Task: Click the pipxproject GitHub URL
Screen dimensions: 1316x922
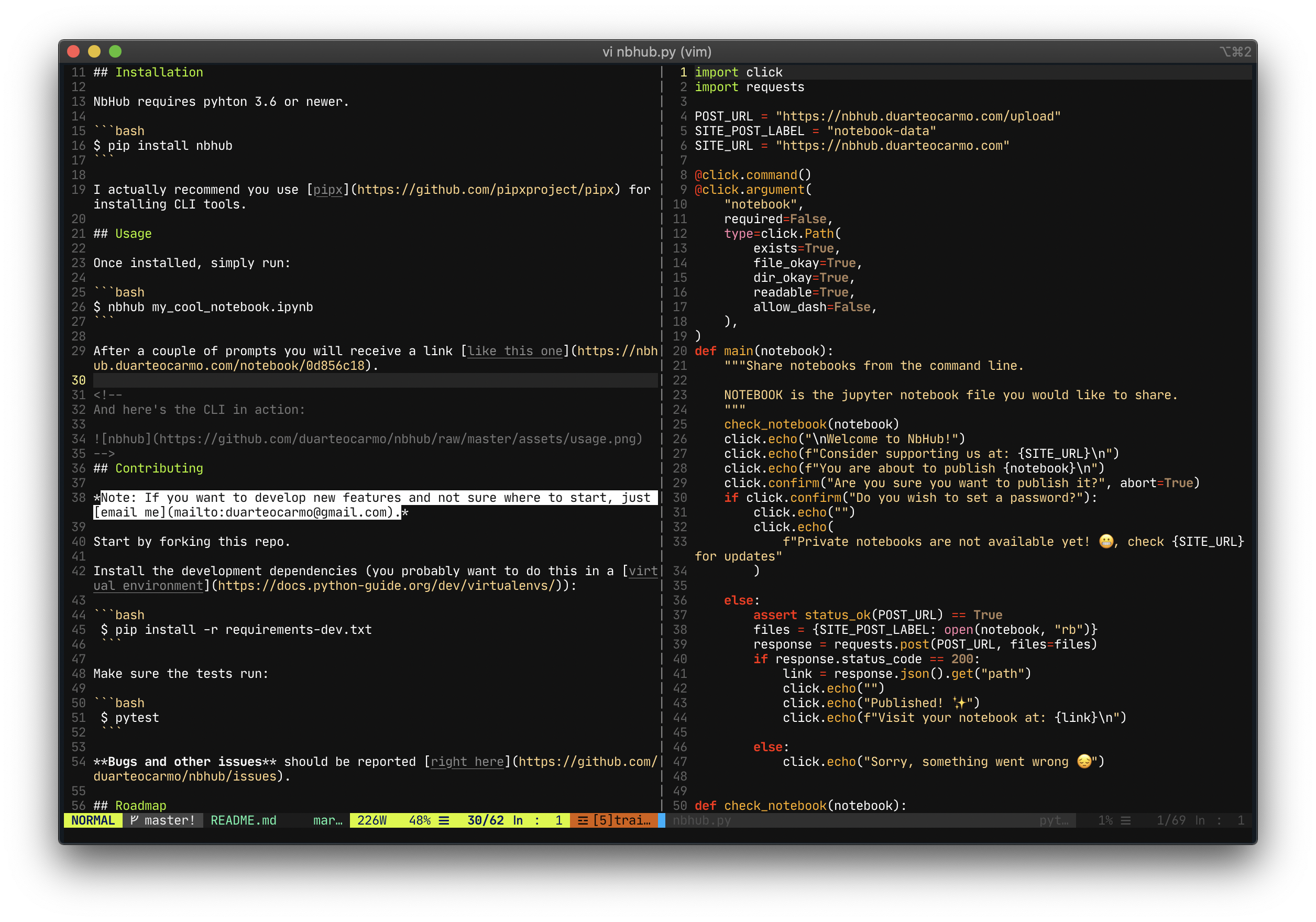Action: coord(486,189)
